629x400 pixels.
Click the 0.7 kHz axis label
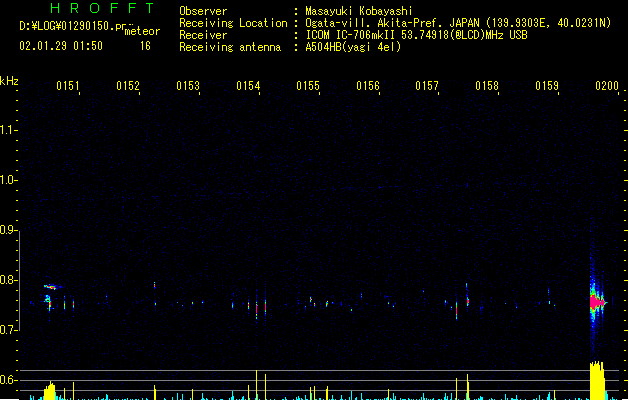(8, 330)
